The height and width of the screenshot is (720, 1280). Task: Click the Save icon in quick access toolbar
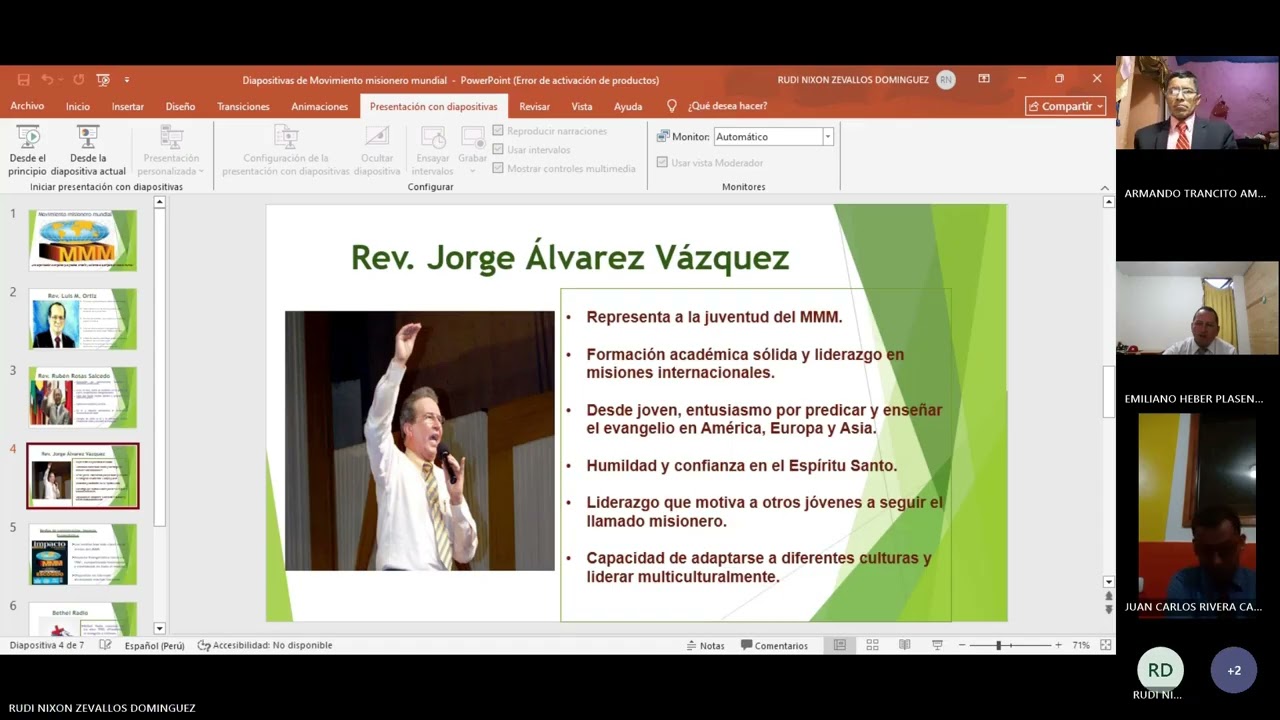23,80
